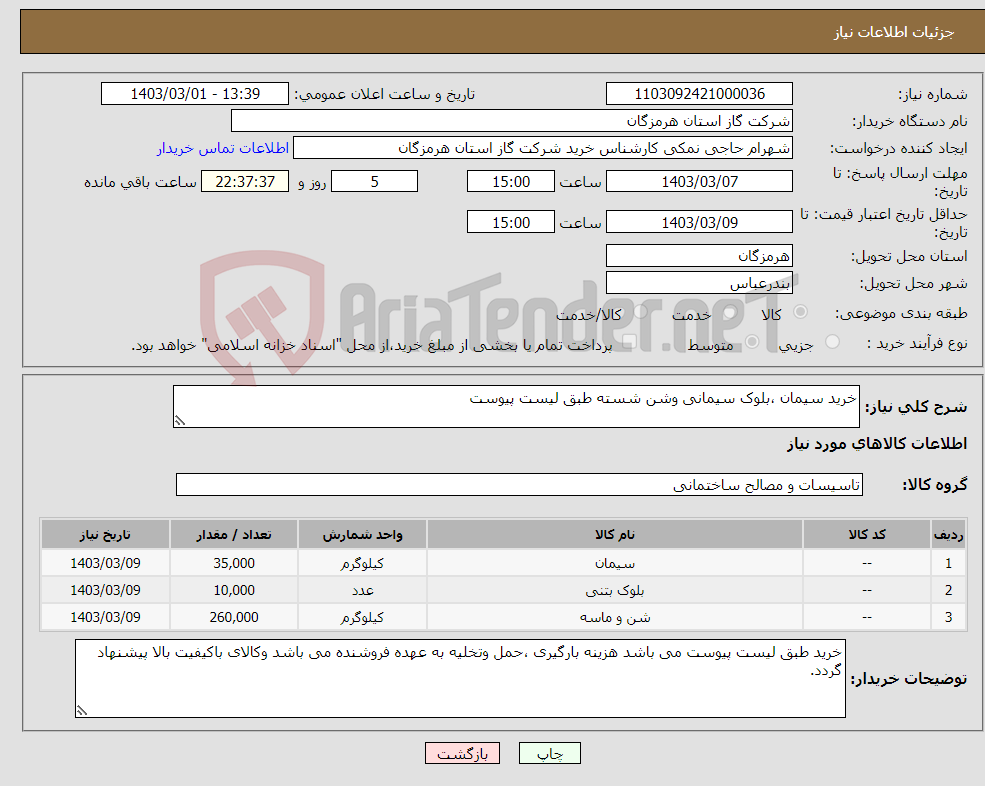Click the چاپ (print) button
The width and height of the screenshot is (985, 786).
[x=550, y=753]
